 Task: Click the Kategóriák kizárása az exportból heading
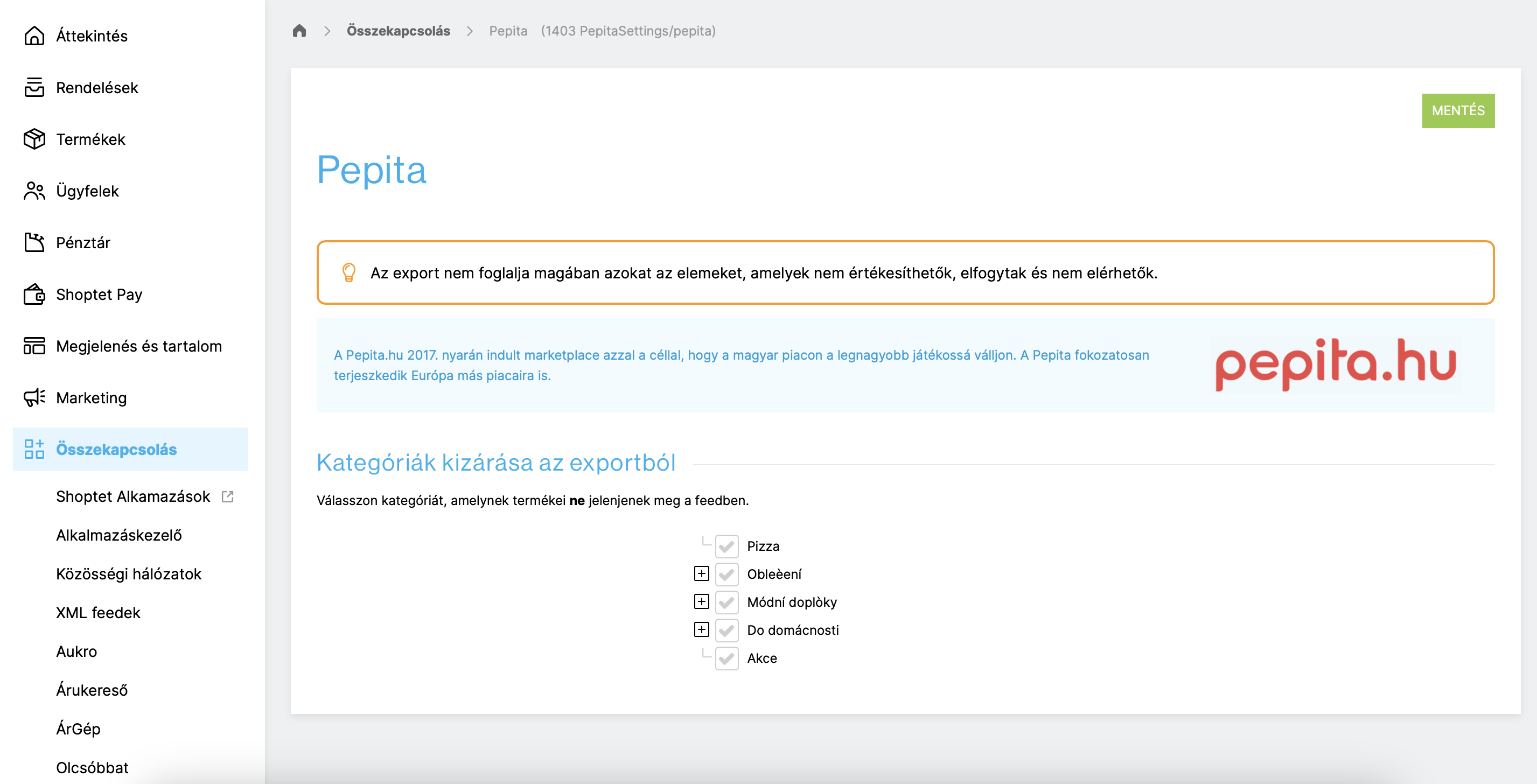(496, 463)
